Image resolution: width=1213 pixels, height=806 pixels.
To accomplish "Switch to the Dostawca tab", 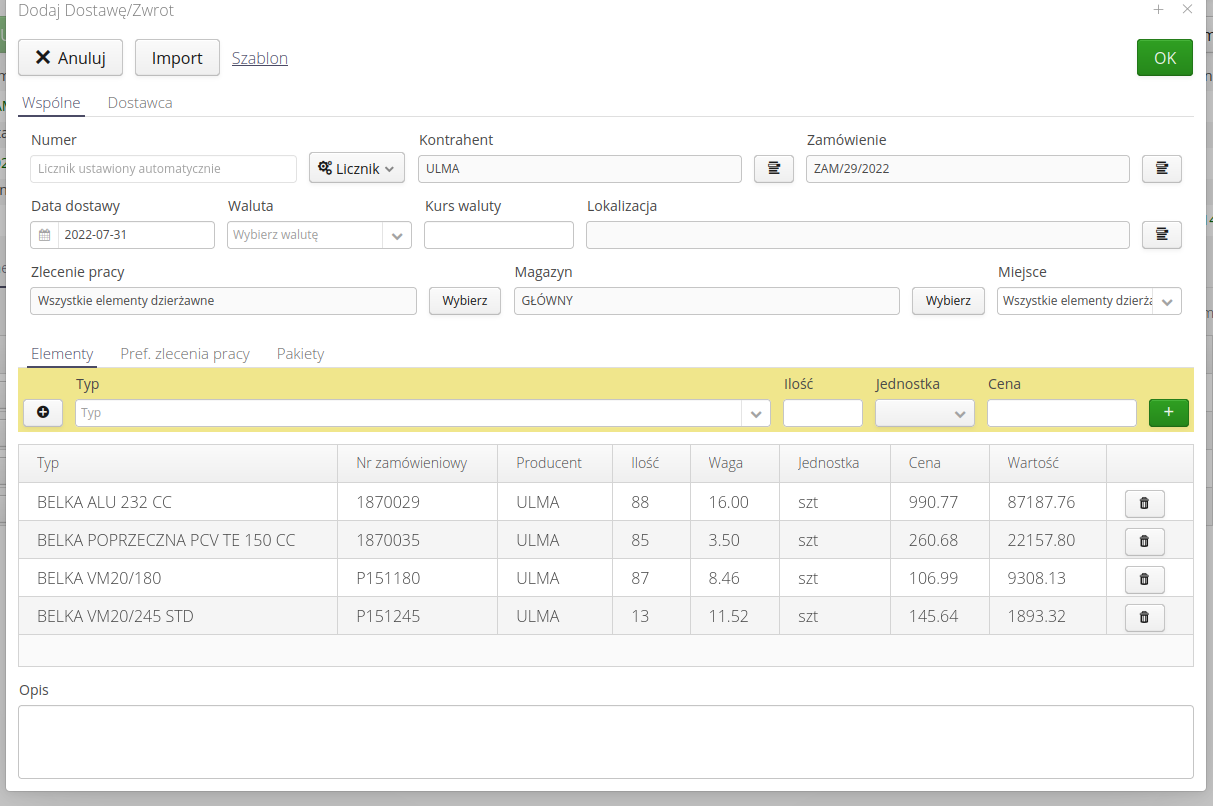I will coord(139,102).
